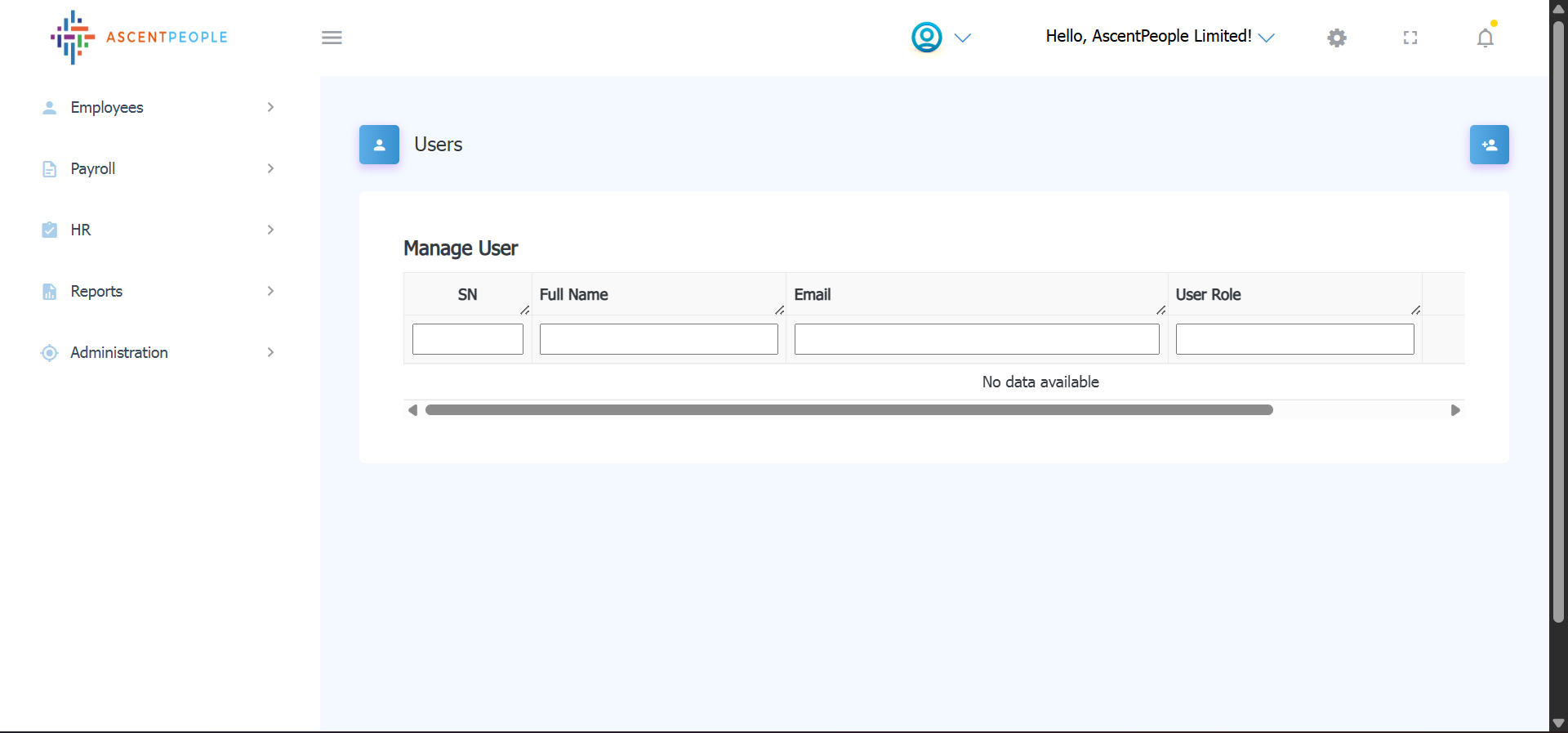This screenshot has height=733, width=1568.
Task: Click the blue Users page icon
Action: [379, 145]
